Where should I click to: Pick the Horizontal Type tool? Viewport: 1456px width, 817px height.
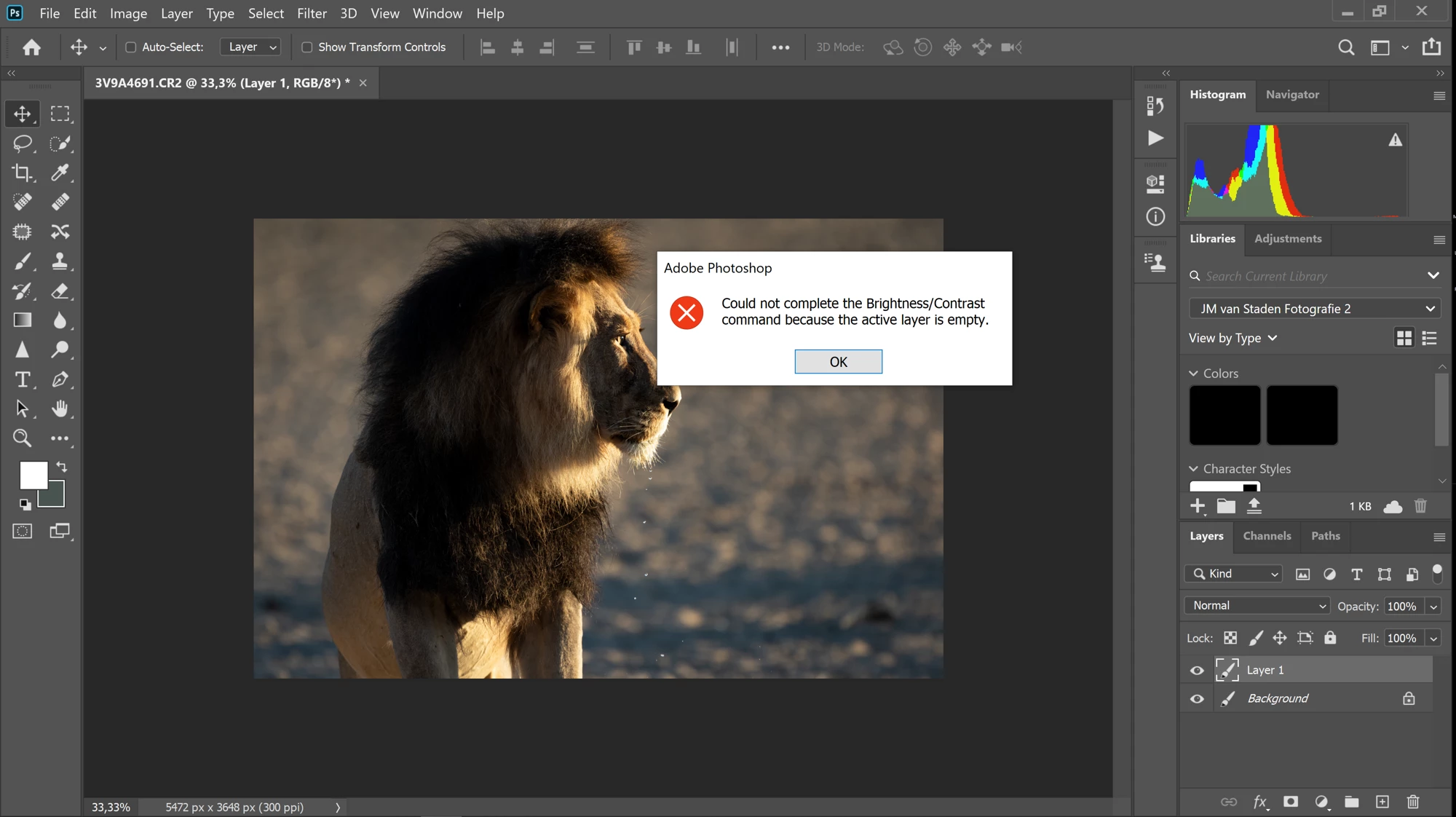tap(22, 379)
